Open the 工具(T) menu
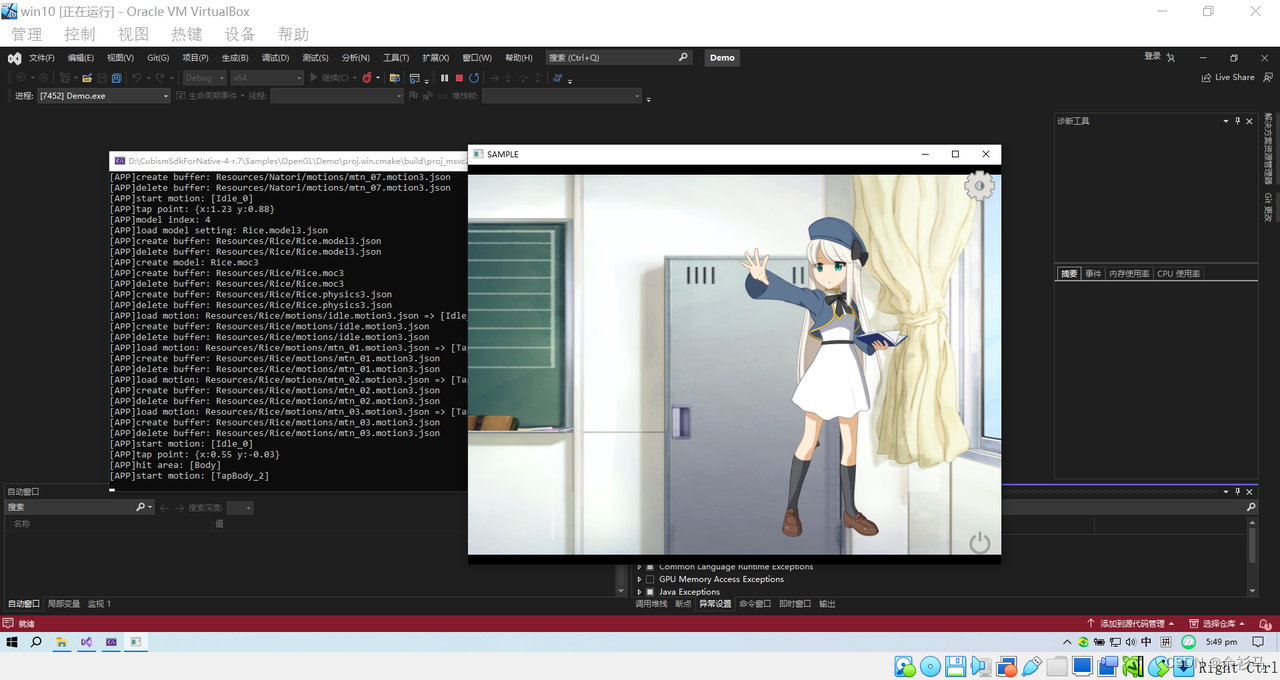Screen dimensions: 1280x680 click(396, 58)
